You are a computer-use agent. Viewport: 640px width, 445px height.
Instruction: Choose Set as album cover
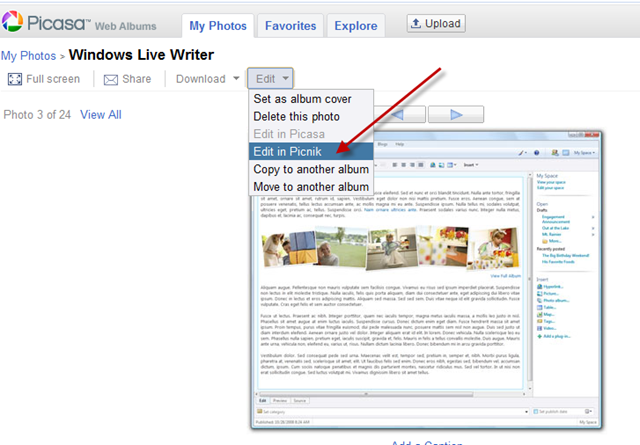[x=311, y=99]
